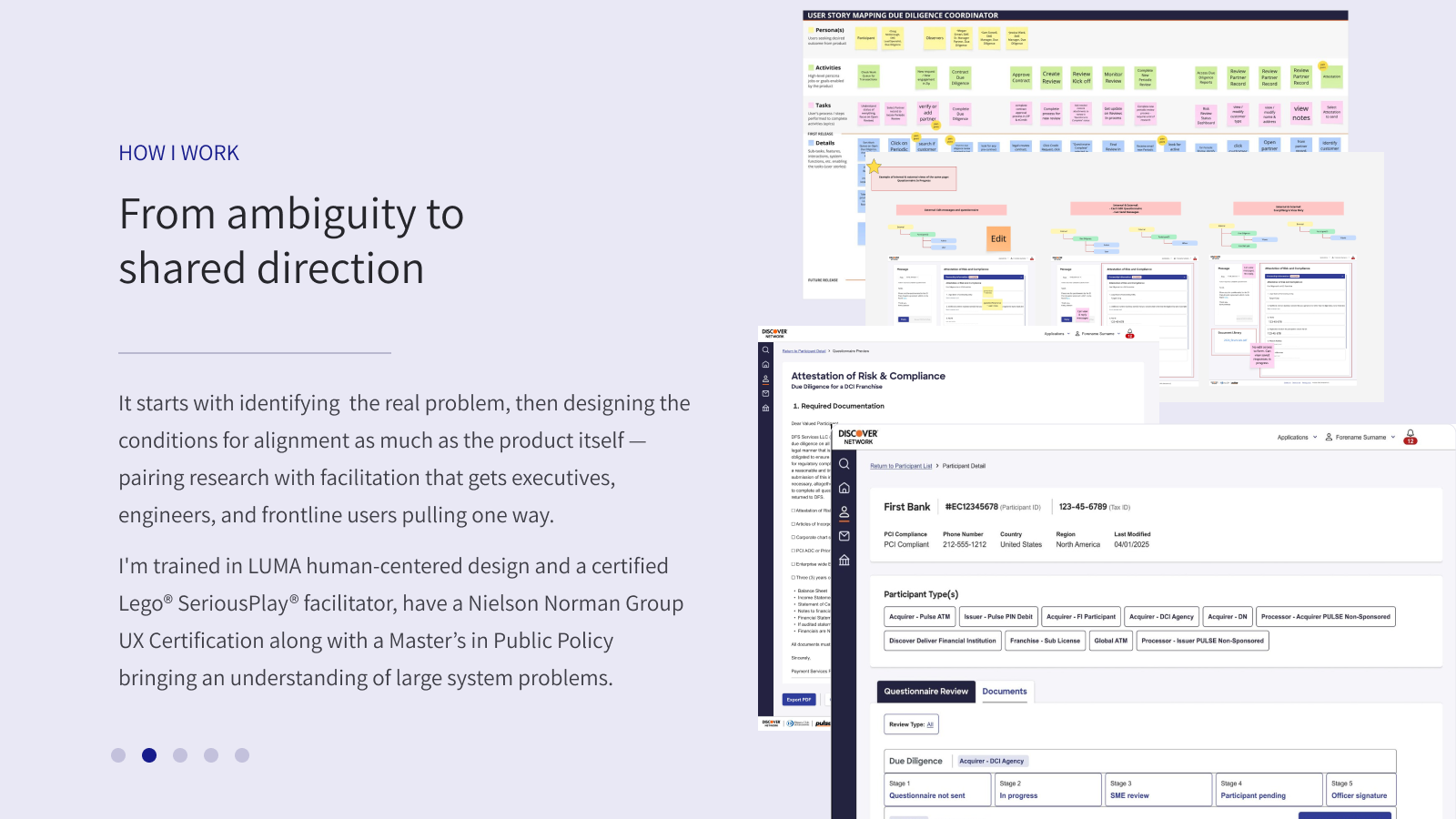Image resolution: width=1456 pixels, height=819 pixels.
Task: Click user avatar icon beside Forename Surname, front window
Action: pyautogui.click(x=1329, y=437)
